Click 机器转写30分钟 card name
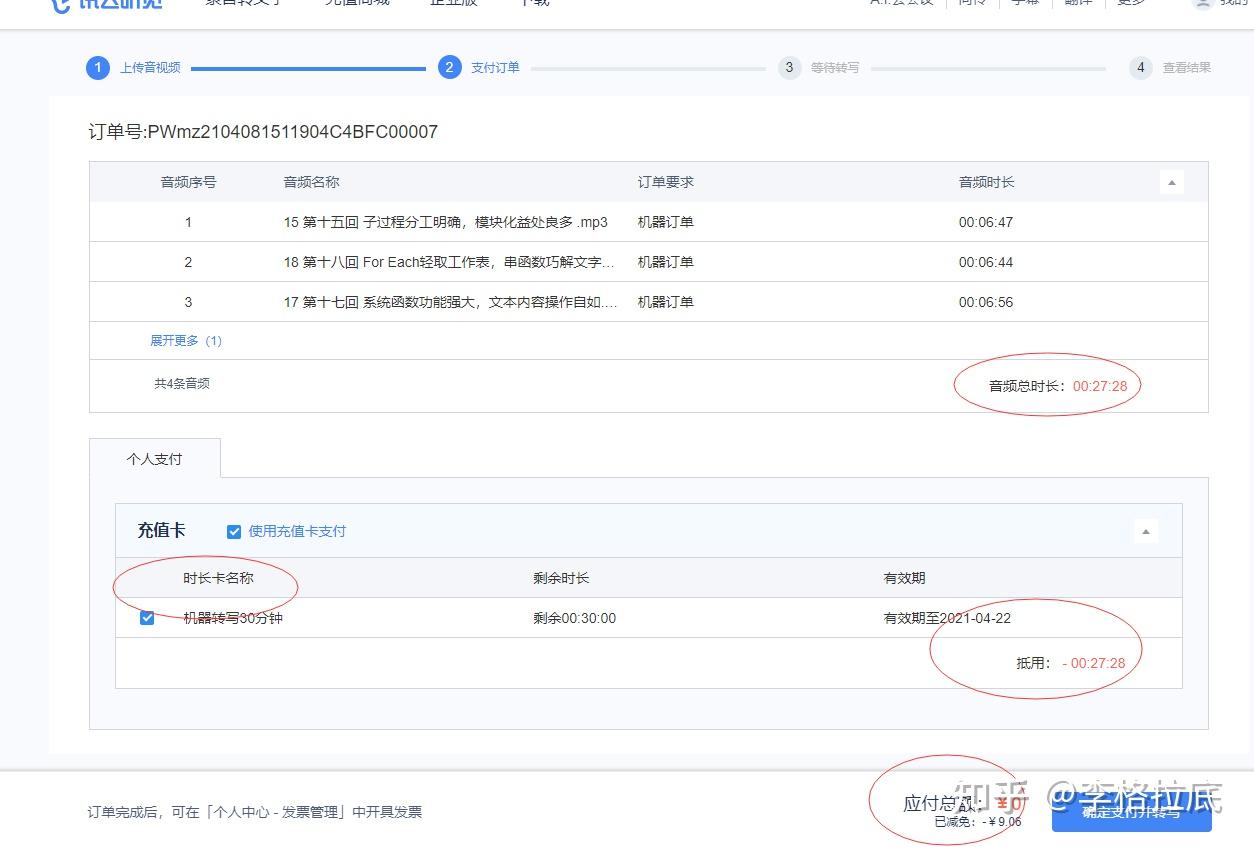 click(x=233, y=618)
